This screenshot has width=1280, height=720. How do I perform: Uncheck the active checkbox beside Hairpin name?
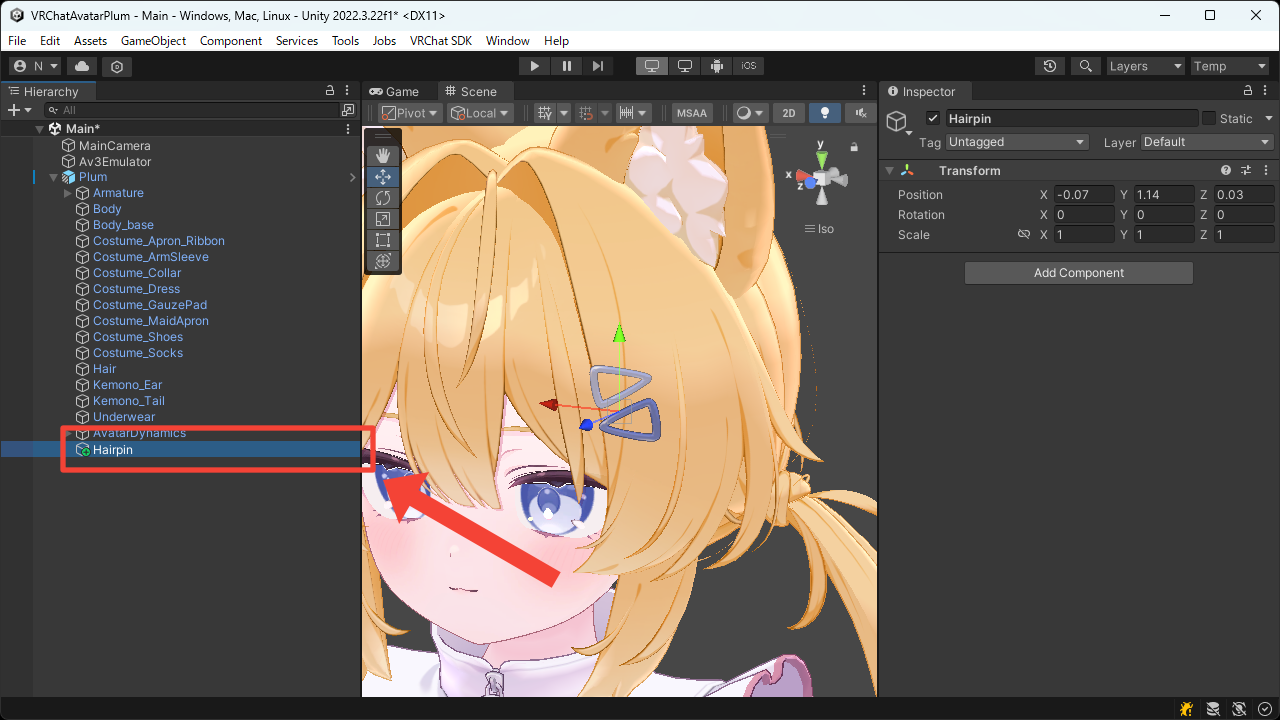[x=932, y=118]
